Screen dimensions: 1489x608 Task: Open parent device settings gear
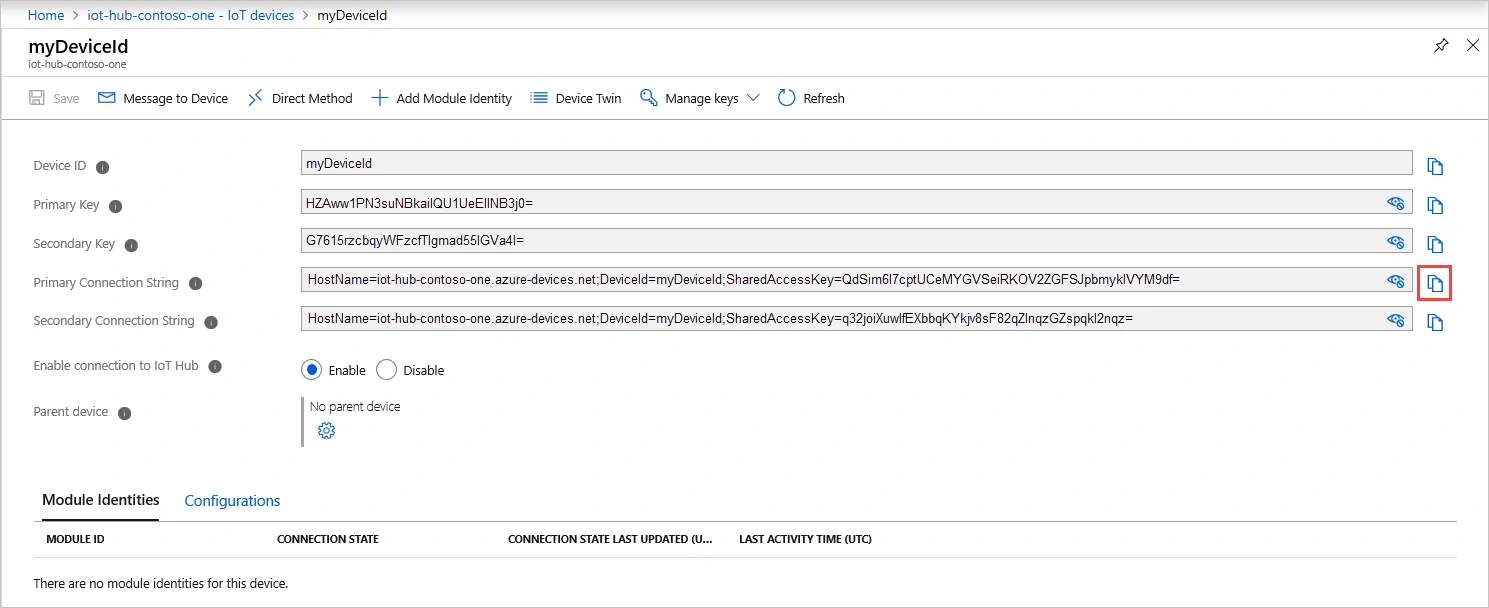[326, 431]
